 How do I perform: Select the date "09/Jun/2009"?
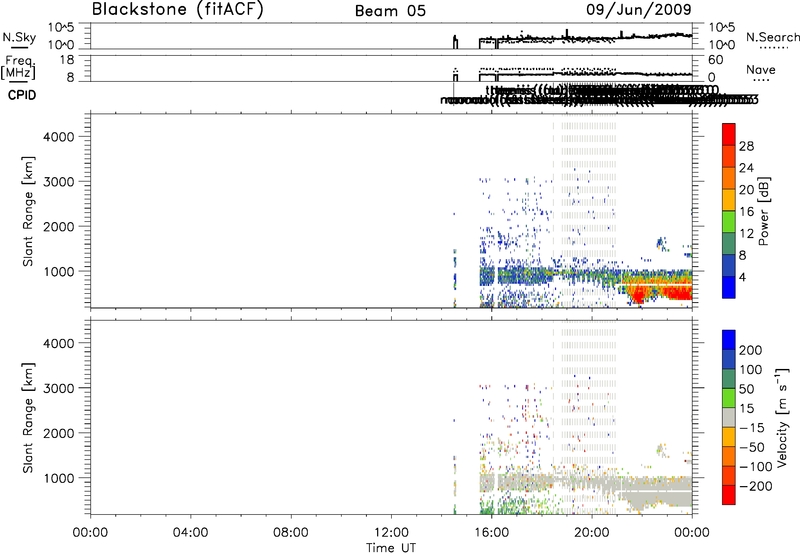[x=639, y=10]
